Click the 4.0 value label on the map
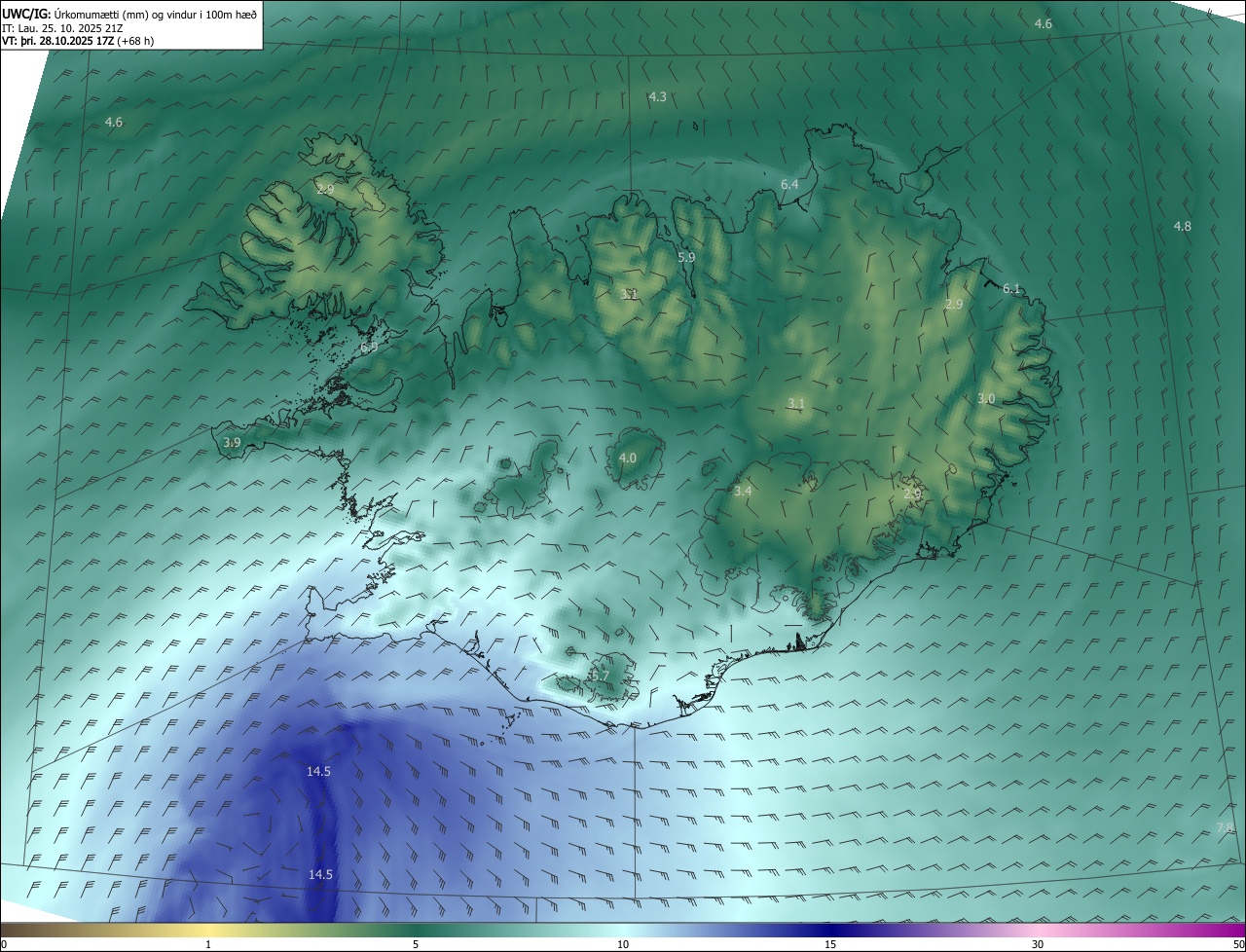Image resolution: width=1246 pixels, height=952 pixels. (628, 458)
